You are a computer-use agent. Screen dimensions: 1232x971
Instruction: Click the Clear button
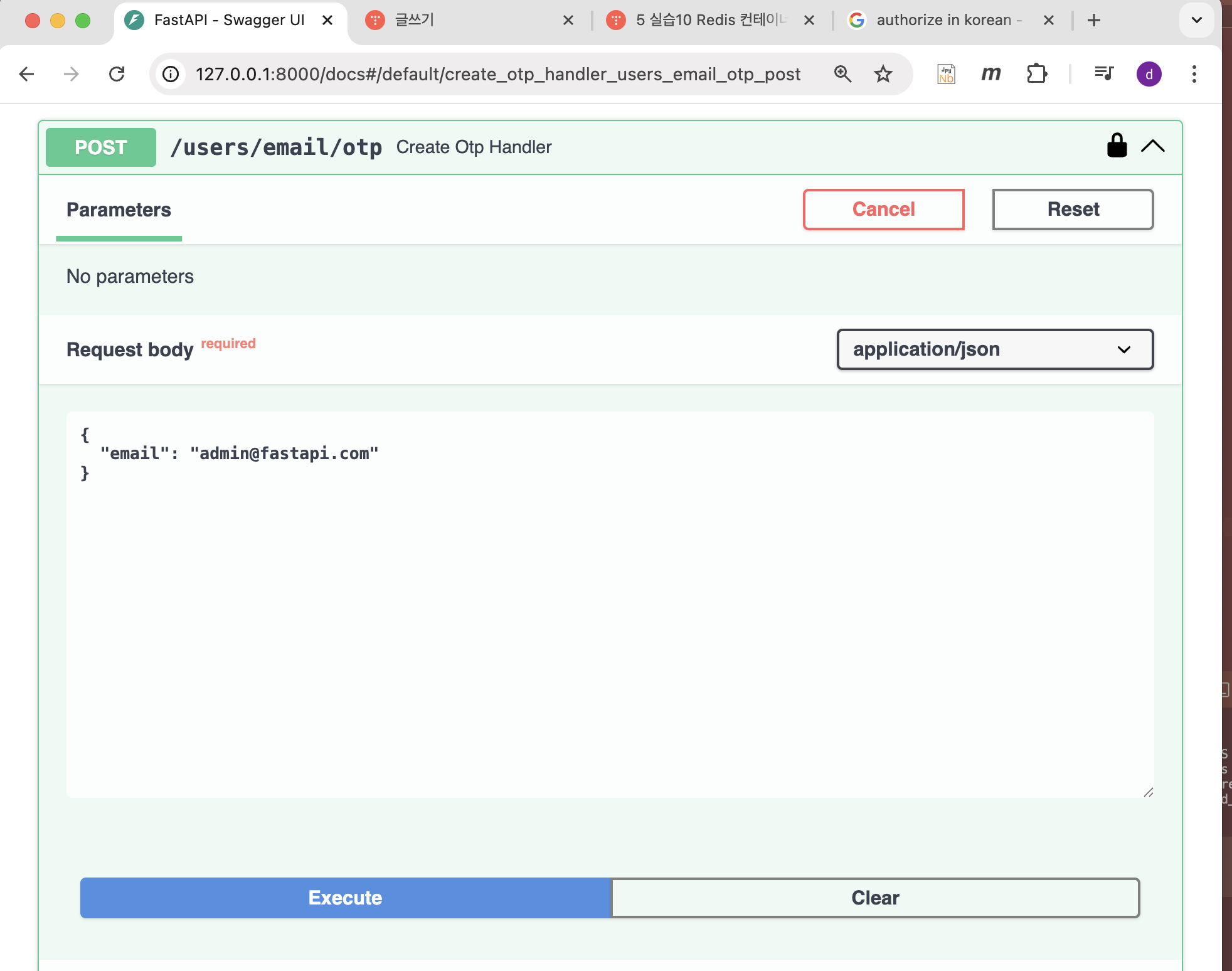875,898
